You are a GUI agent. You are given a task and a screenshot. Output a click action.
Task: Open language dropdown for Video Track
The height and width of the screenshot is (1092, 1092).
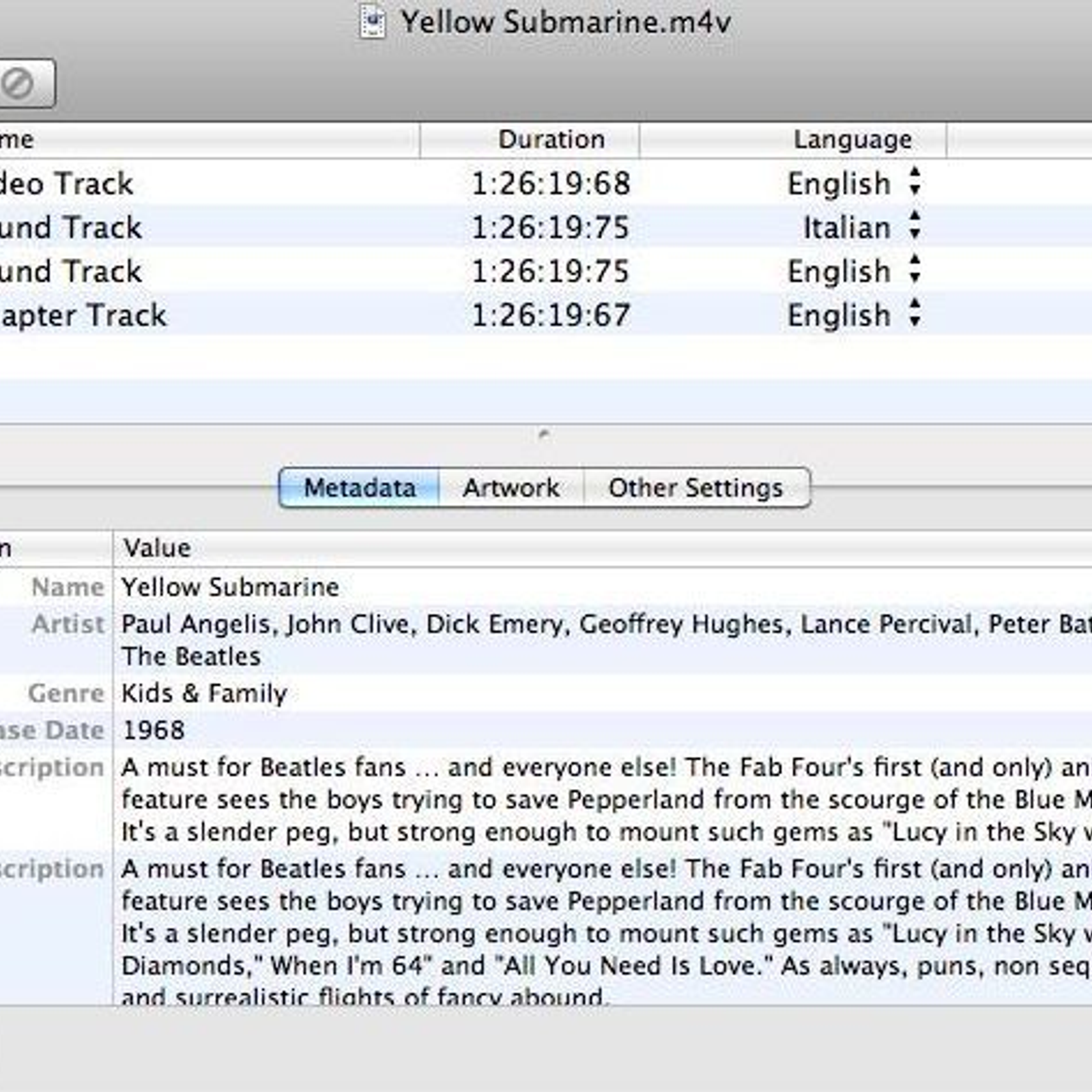[x=915, y=182]
